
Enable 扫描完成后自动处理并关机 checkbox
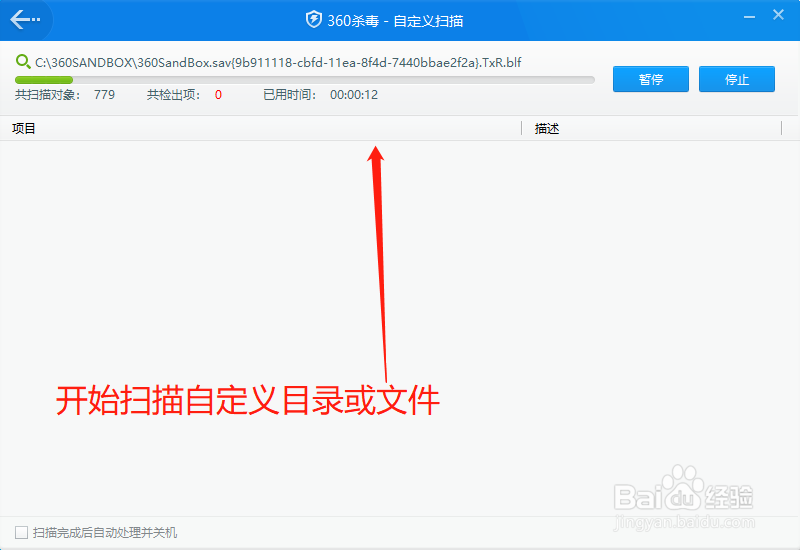click(21, 533)
